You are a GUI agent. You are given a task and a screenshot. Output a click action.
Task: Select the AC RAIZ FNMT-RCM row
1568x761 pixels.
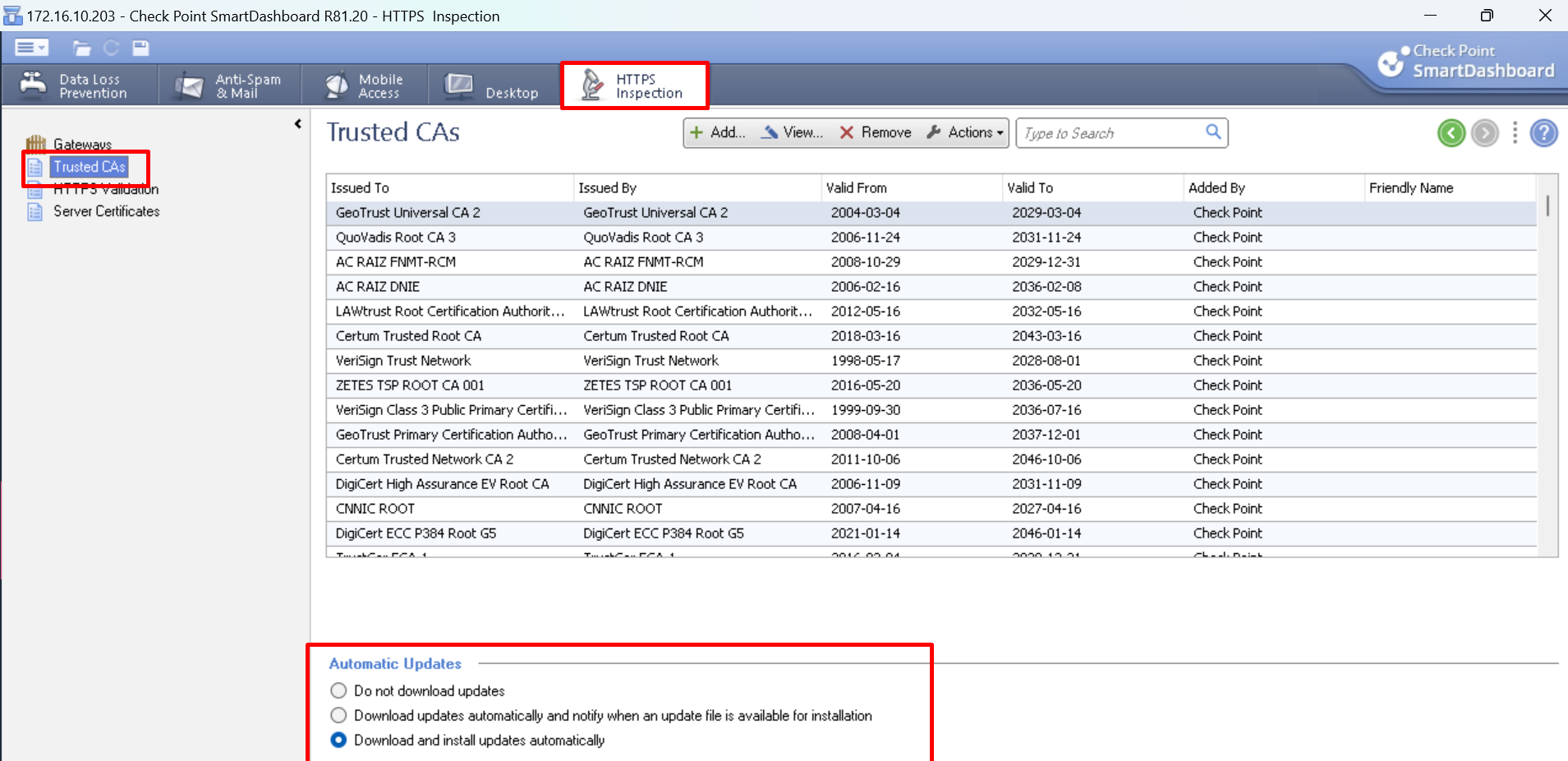click(x=931, y=262)
